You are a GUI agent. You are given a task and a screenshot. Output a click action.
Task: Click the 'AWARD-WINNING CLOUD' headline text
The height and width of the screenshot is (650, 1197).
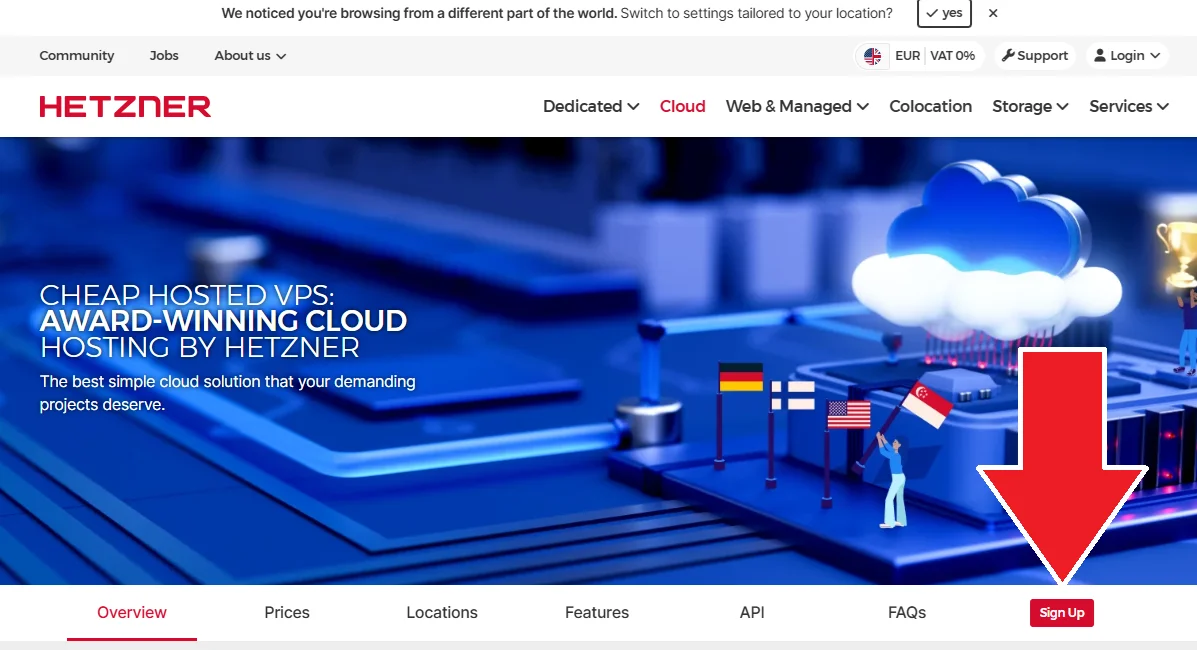pos(223,321)
